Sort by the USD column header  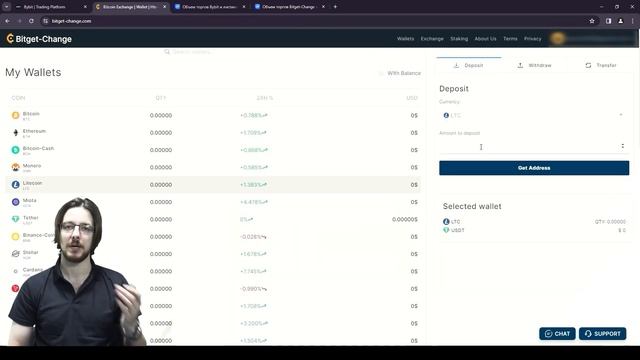pos(412,98)
